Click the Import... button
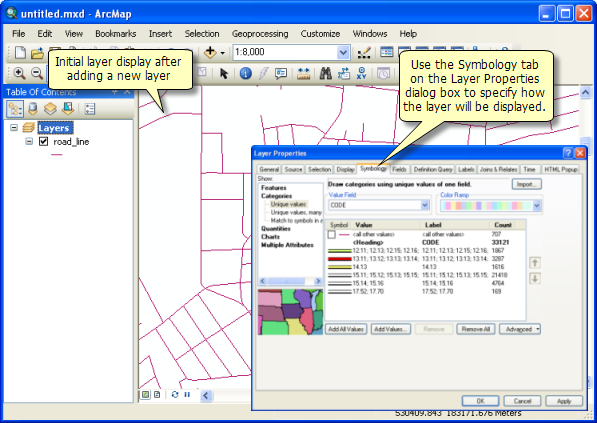This screenshot has width=597, height=423. 527,184
